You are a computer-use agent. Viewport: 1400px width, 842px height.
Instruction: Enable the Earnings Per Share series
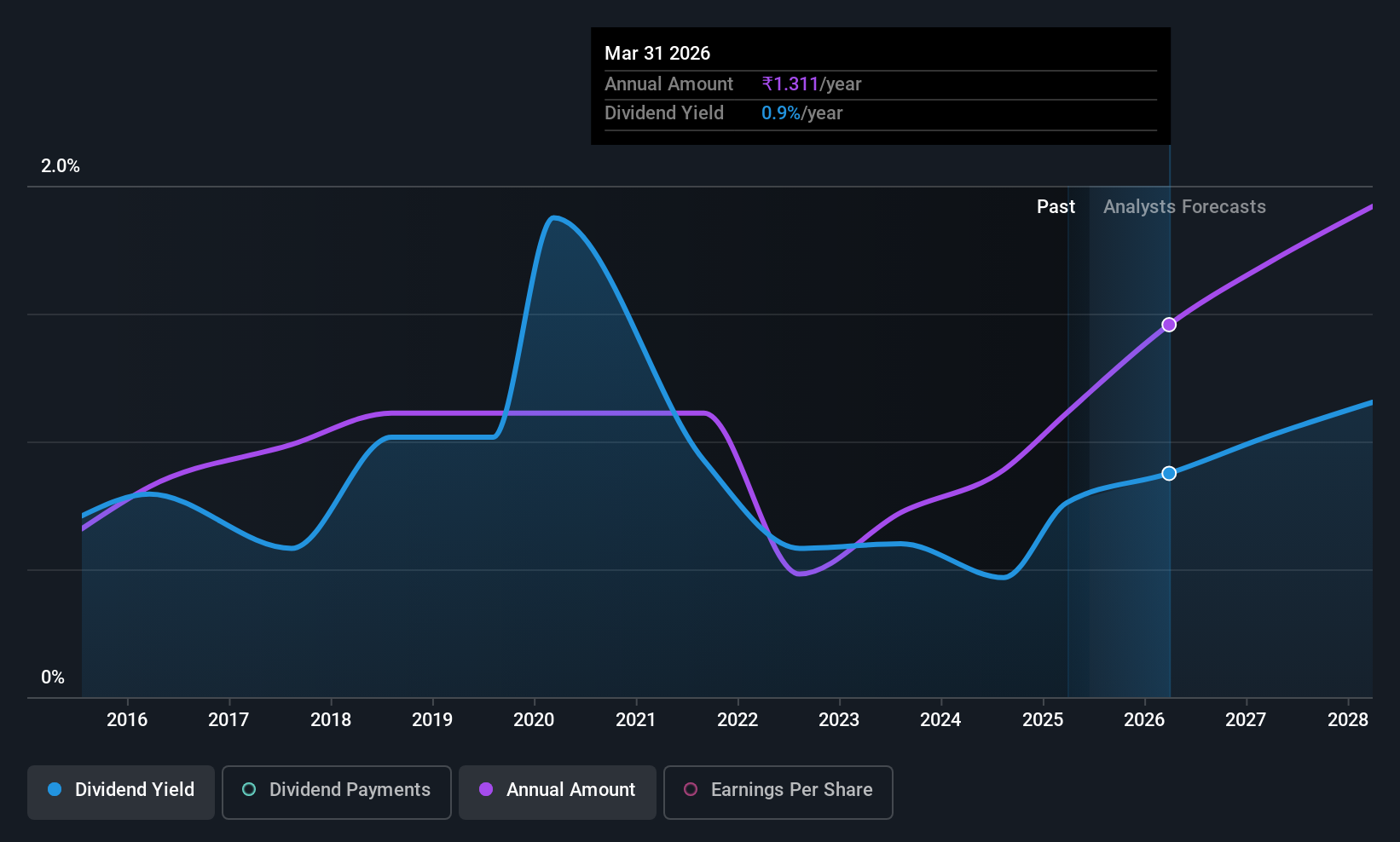click(778, 792)
